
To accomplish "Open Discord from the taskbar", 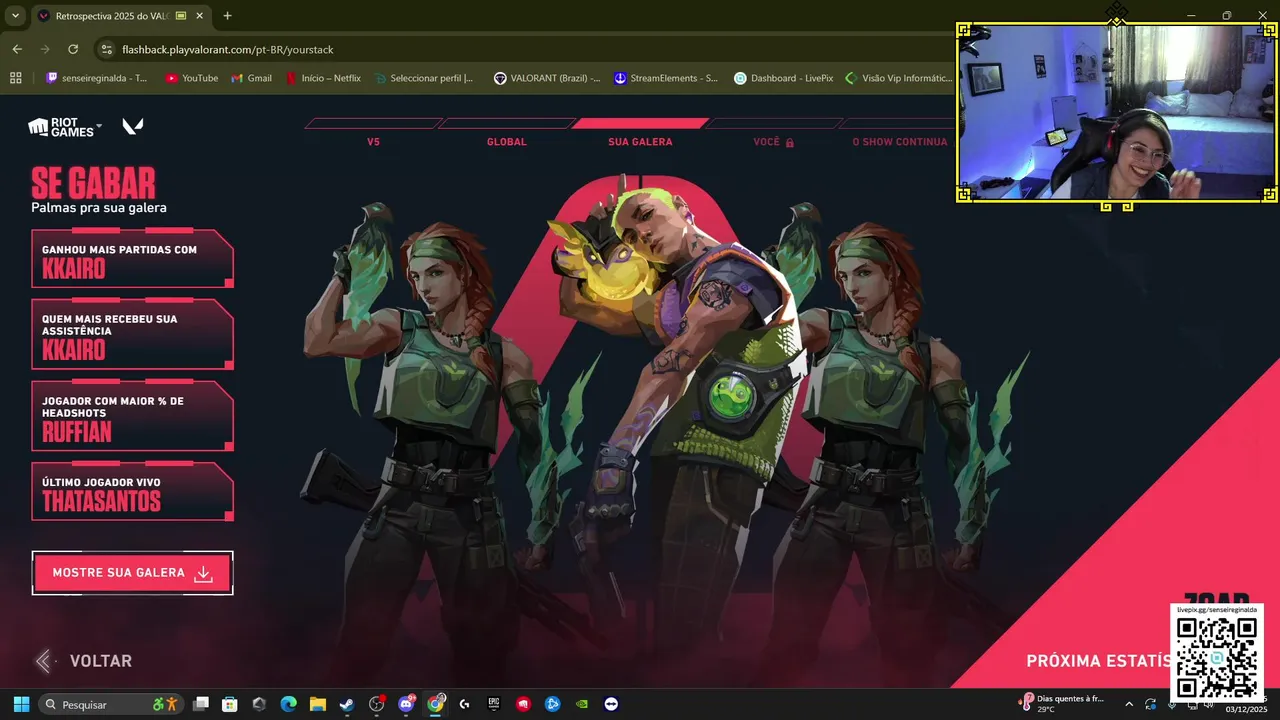I will [x=406, y=704].
